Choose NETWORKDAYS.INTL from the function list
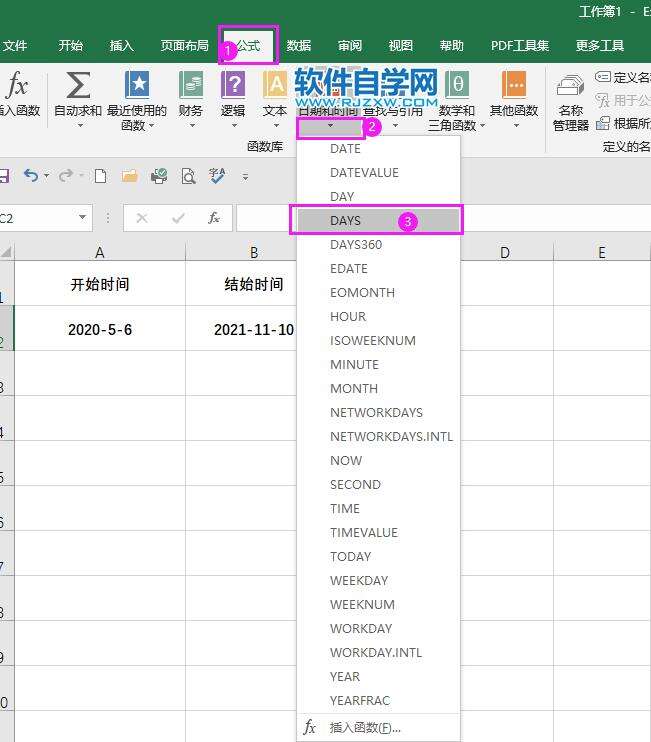 tap(378, 436)
